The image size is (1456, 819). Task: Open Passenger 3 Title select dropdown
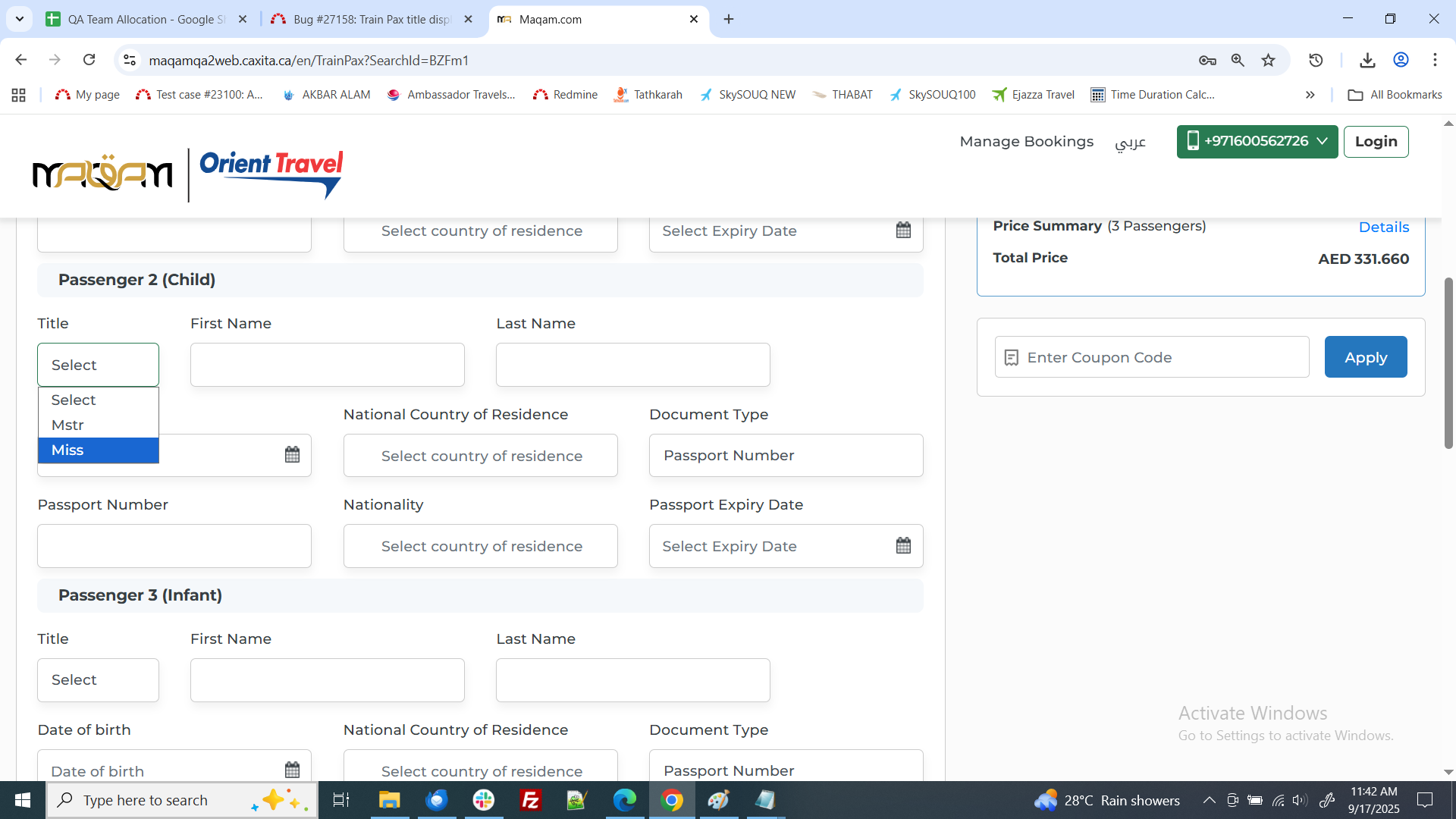point(98,680)
